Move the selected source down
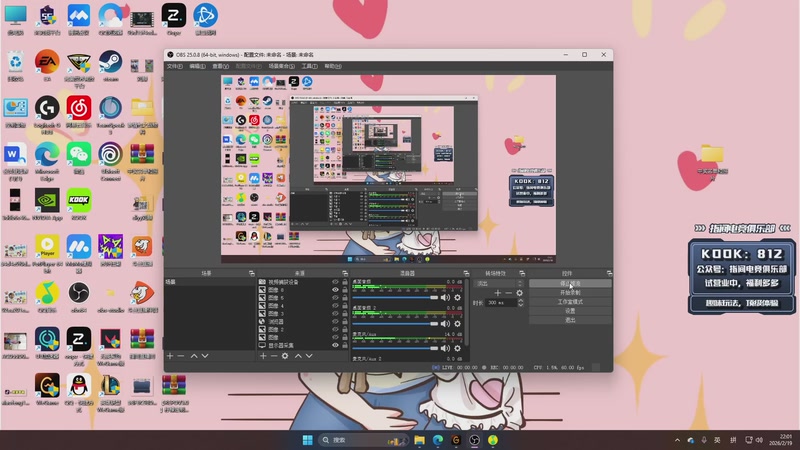The width and height of the screenshot is (800, 450). [309, 356]
